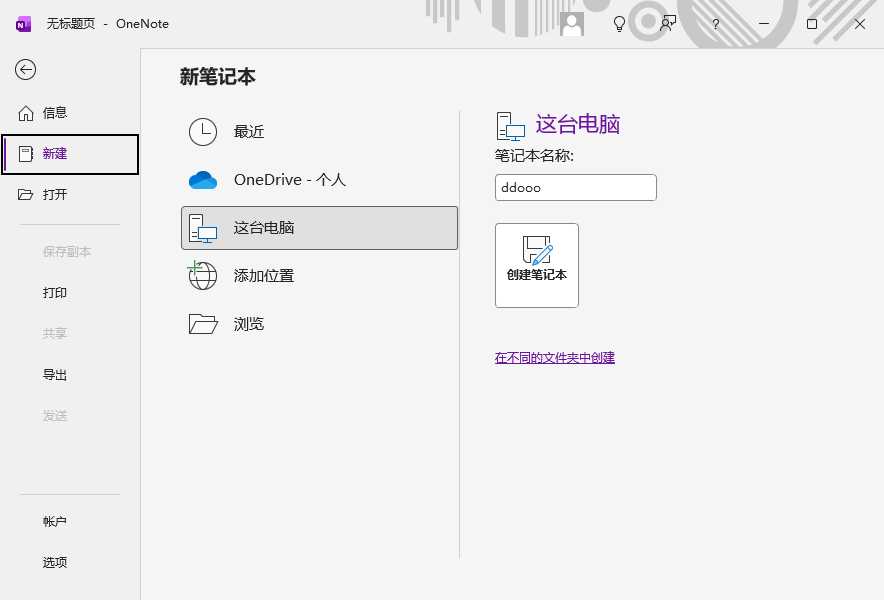Open the 信息 page
The width and height of the screenshot is (884, 600).
70,113
